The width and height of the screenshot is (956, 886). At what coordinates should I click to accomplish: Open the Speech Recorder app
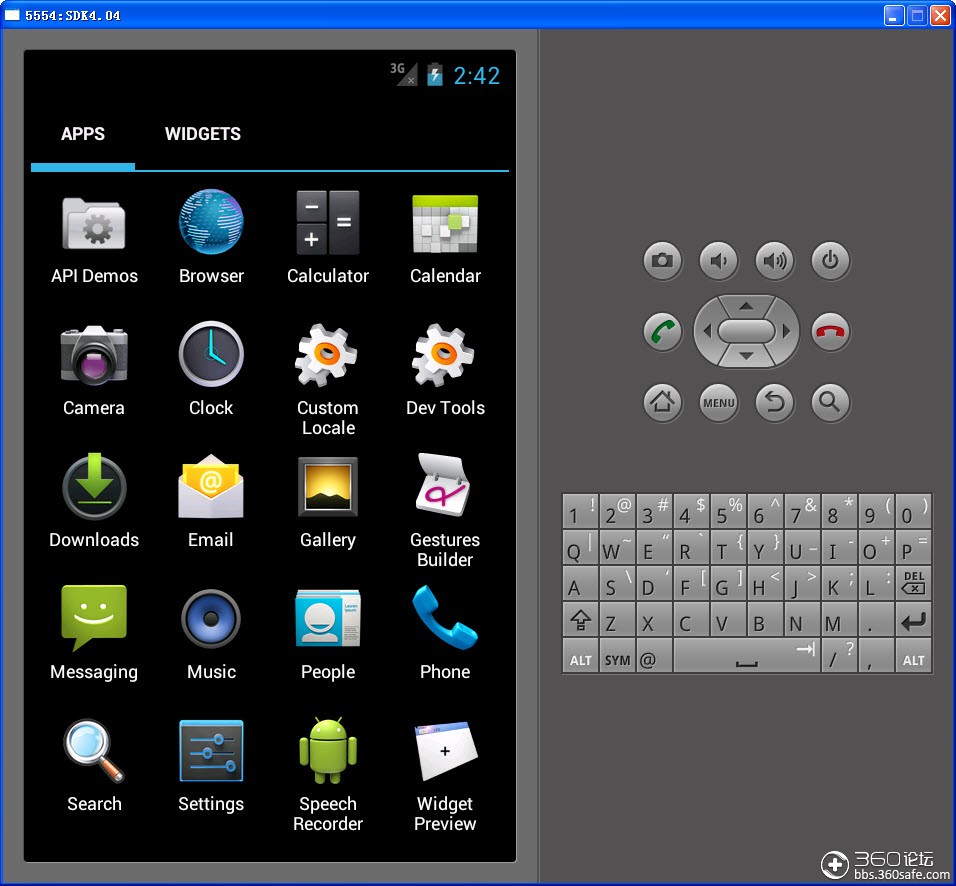[x=328, y=776]
